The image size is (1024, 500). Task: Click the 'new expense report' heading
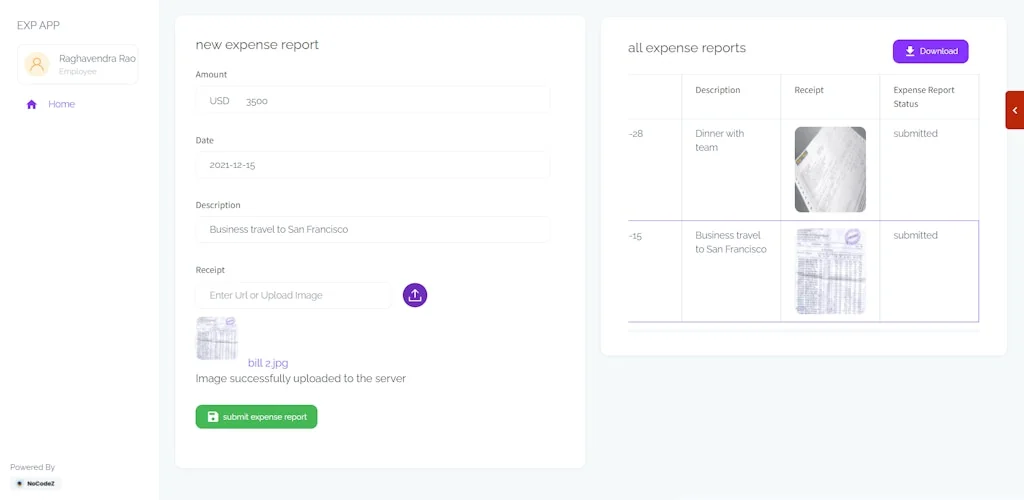pyautogui.click(x=257, y=44)
